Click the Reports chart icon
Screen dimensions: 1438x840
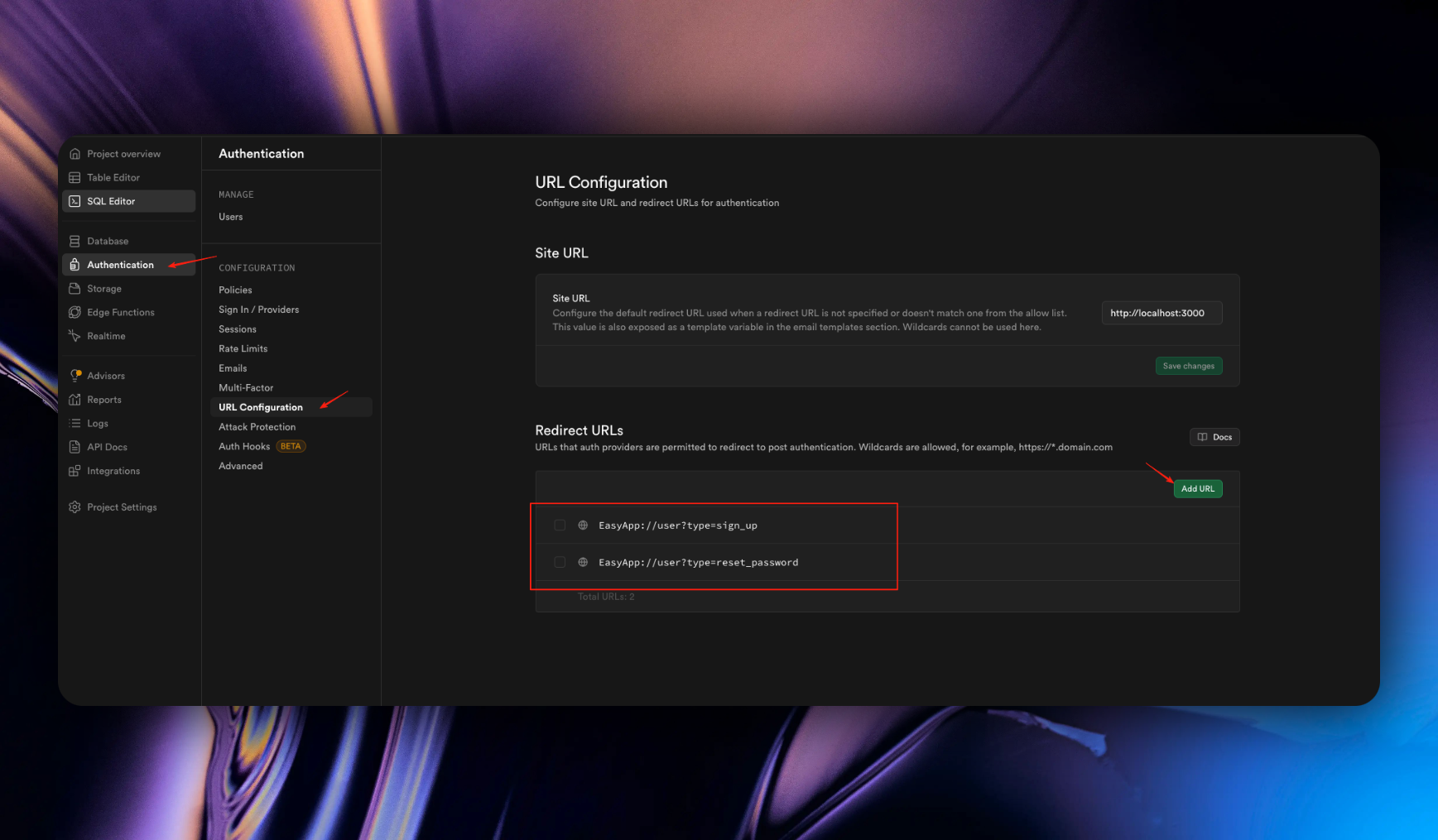coord(75,400)
